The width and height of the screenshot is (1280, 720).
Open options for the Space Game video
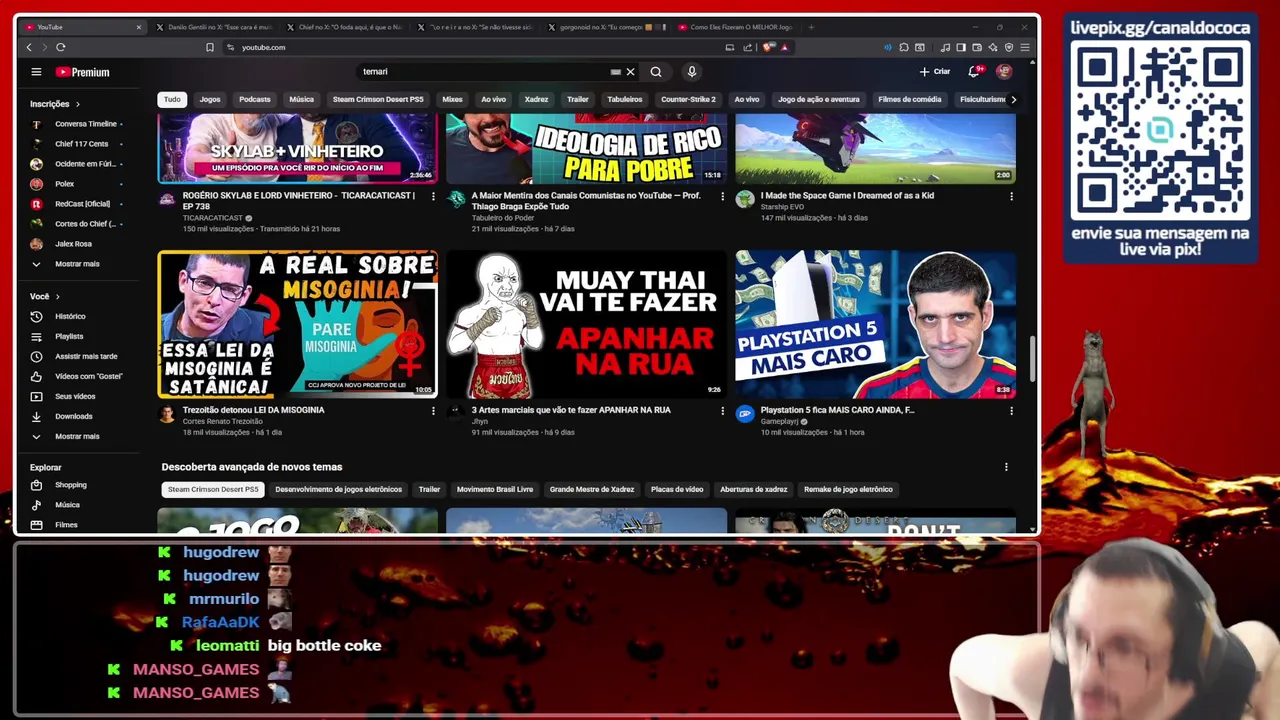[1011, 197]
